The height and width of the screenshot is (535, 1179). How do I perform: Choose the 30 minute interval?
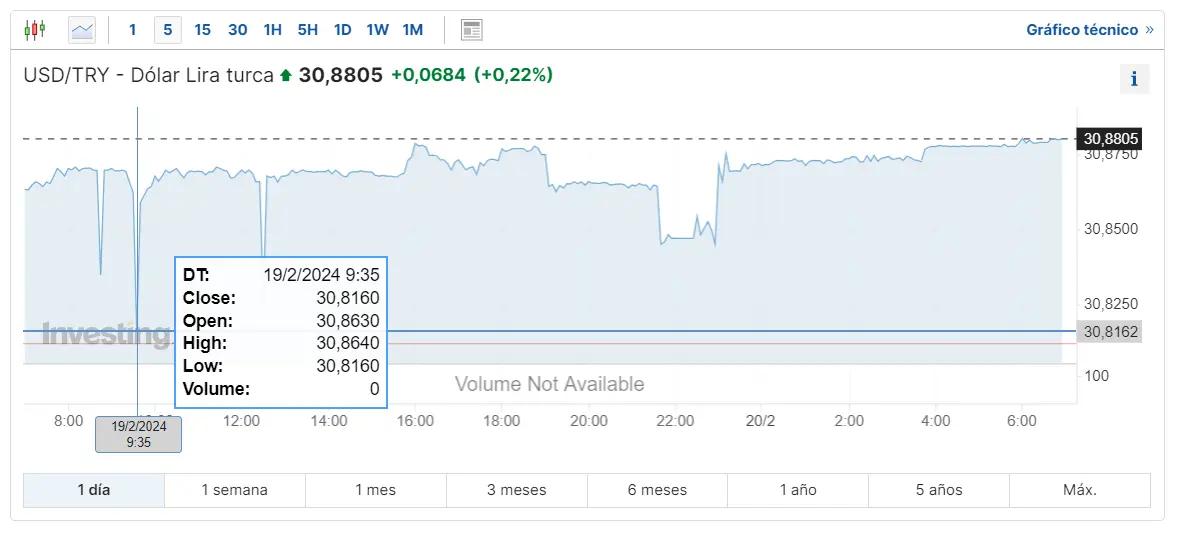[238, 30]
